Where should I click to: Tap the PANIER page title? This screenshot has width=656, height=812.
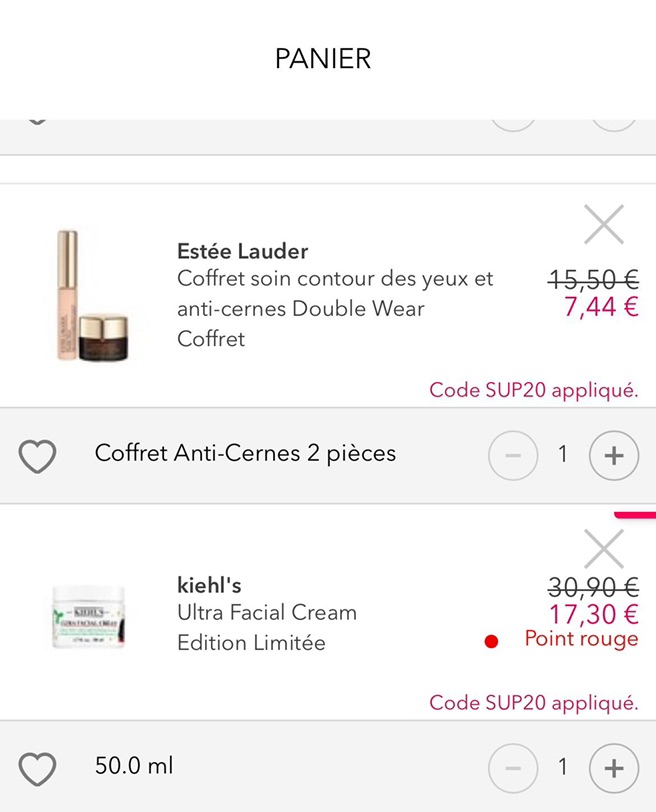tap(323, 59)
